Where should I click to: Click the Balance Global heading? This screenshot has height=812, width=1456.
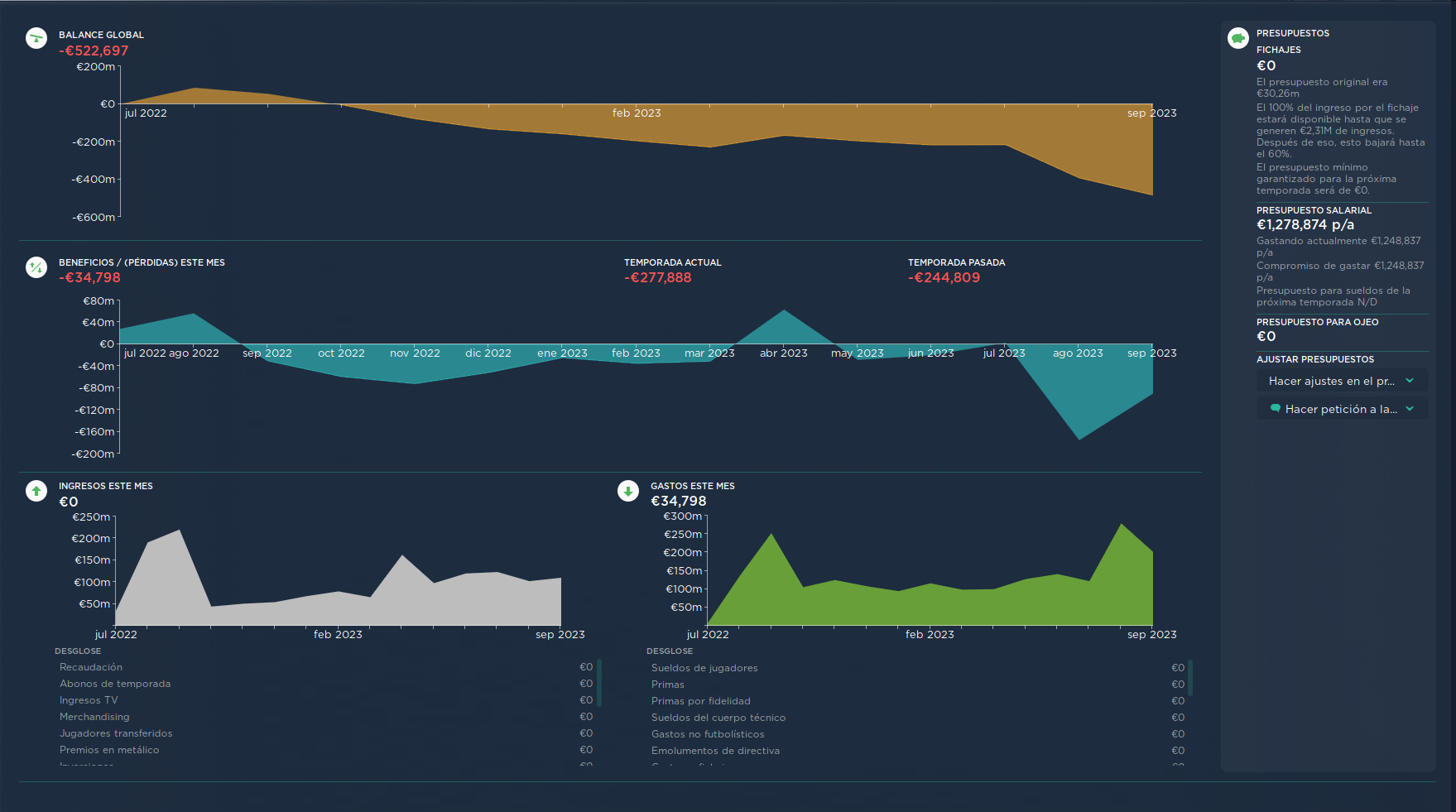[101, 35]
